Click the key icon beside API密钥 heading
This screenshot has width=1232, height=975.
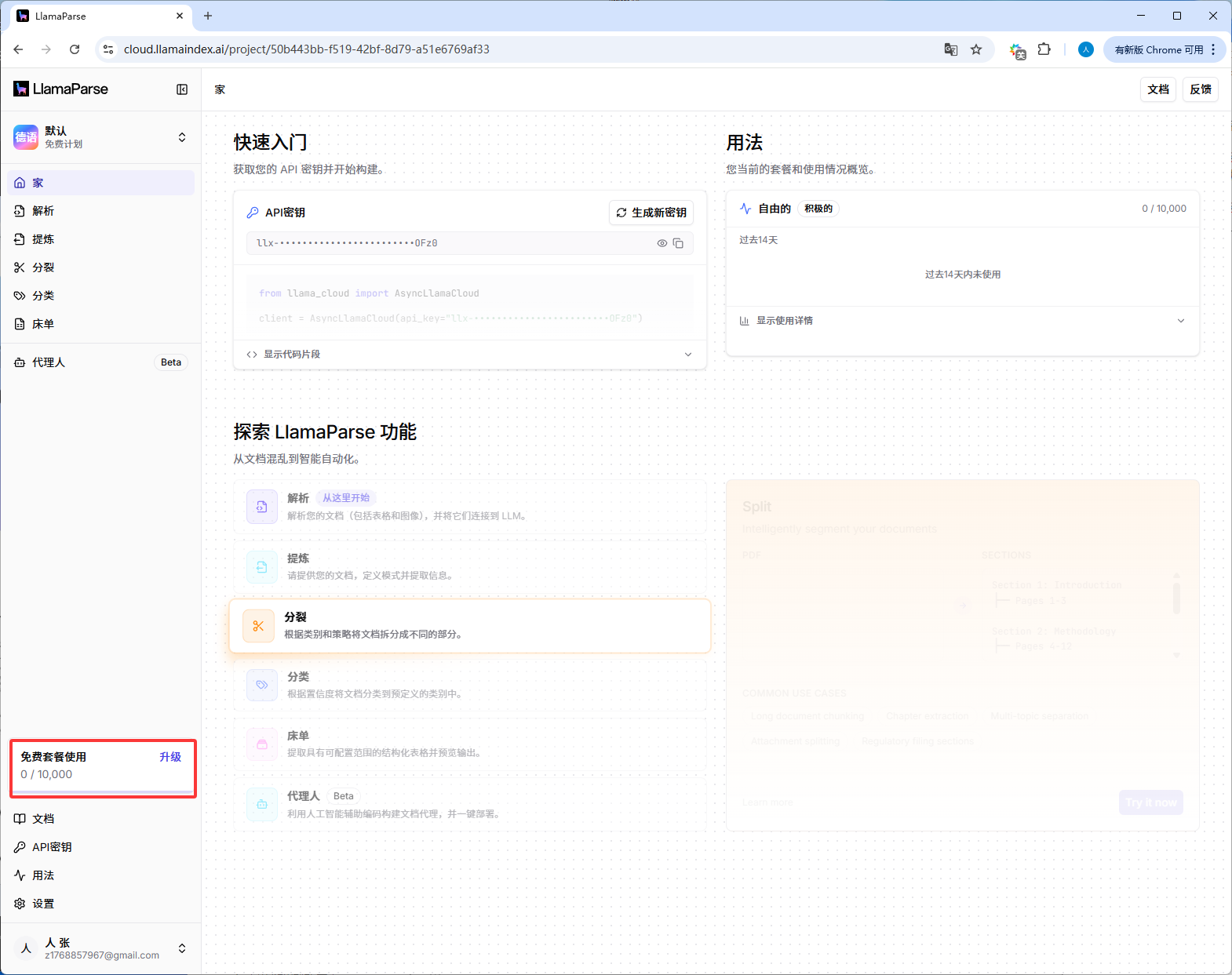tap(253, 213)
